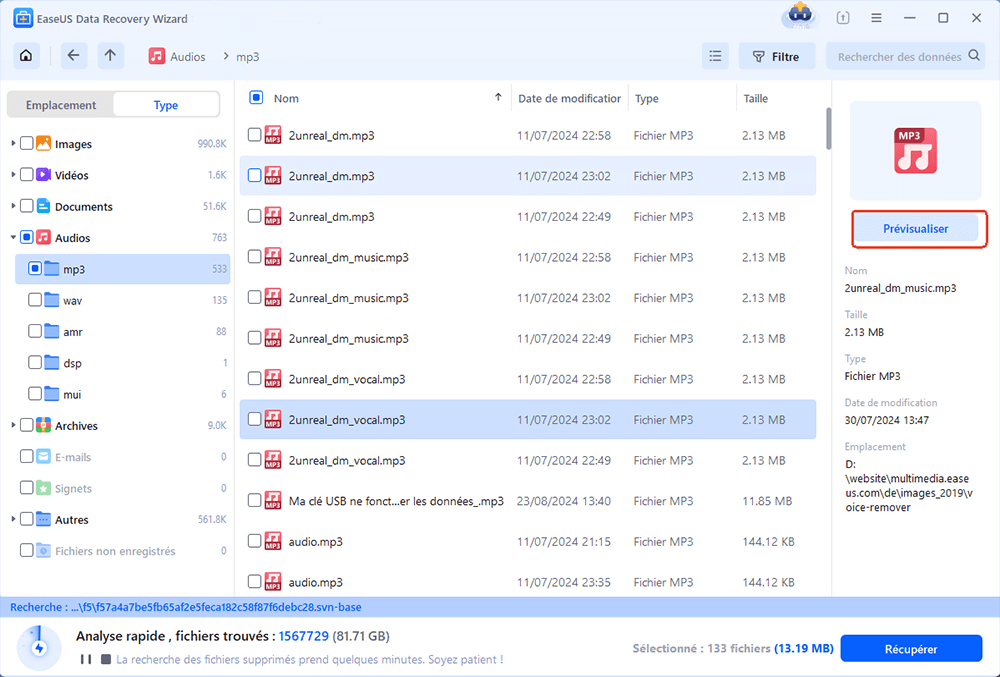Expand the Images category tree

click(x=13, y=144)
